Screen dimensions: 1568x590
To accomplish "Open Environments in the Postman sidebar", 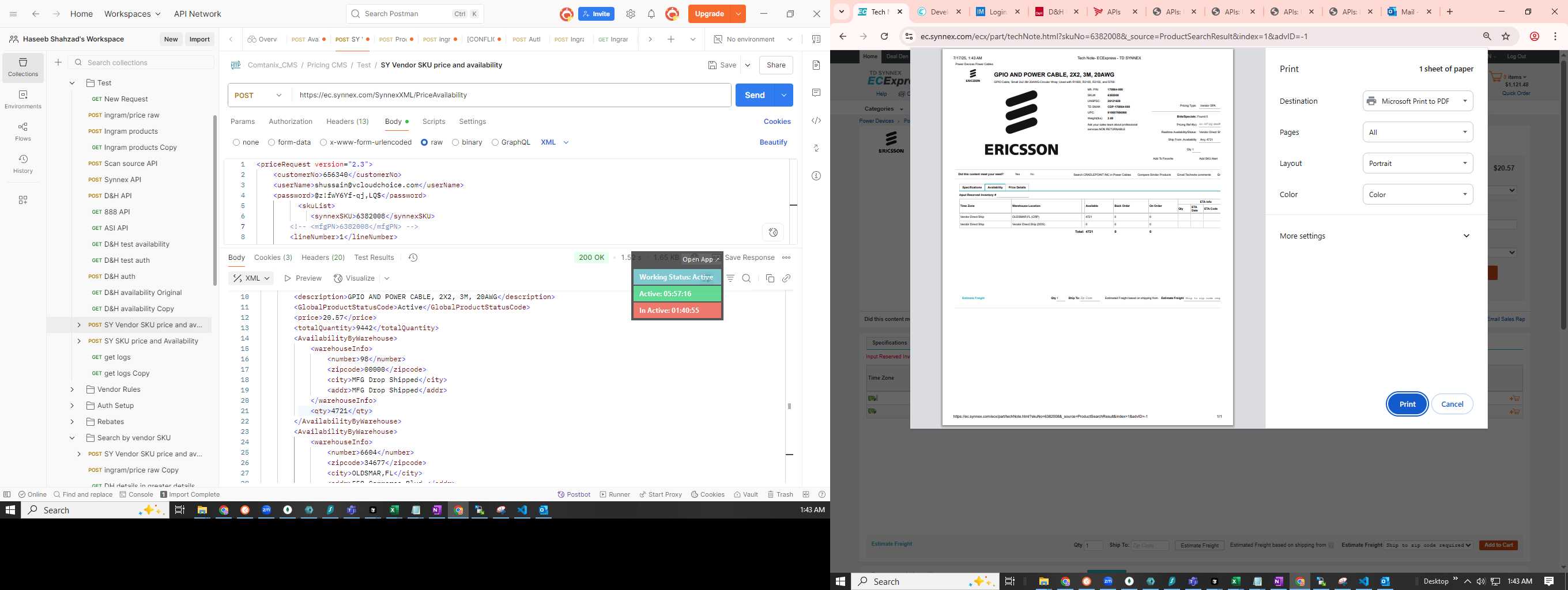I will [x=23, y=99].
